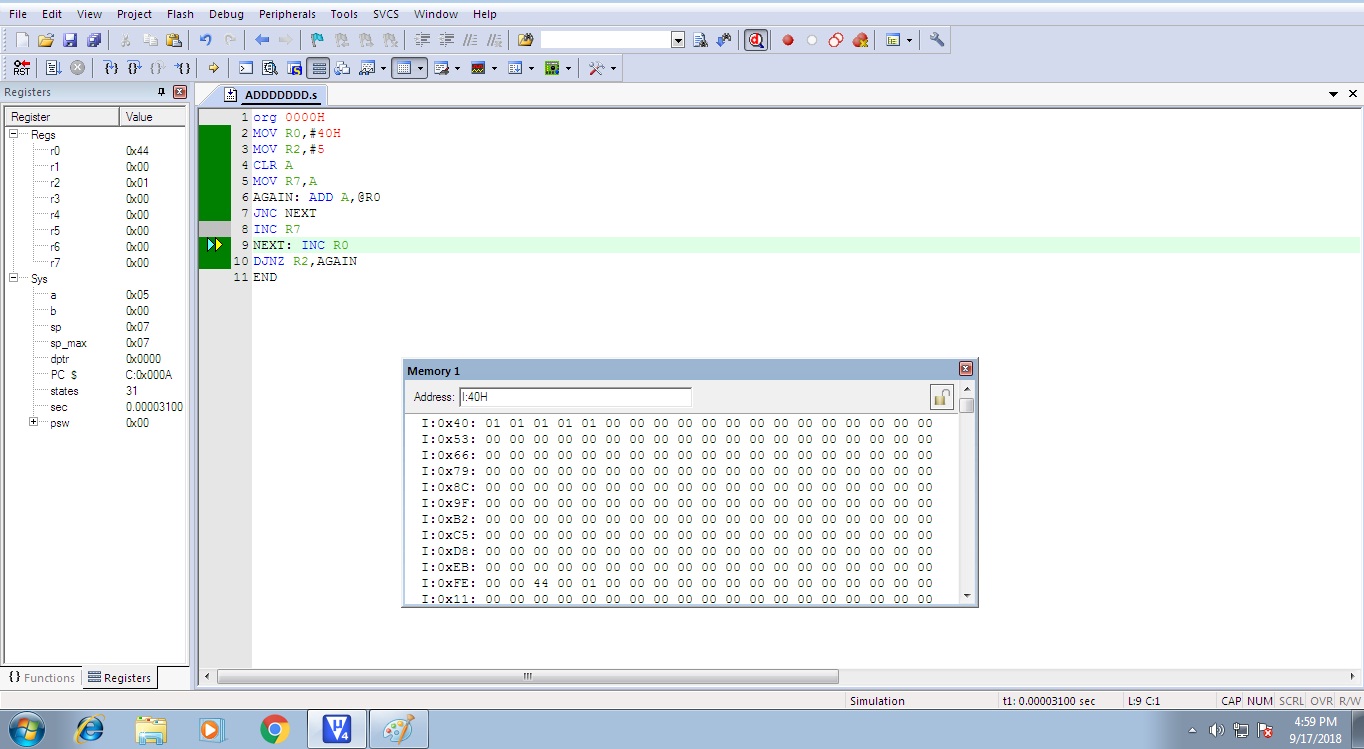Image resolution: width=1364 pixels, height=749 pixels.
Task: Paste from clipboard using Paste icon
Action: click(x=174, y=40)
